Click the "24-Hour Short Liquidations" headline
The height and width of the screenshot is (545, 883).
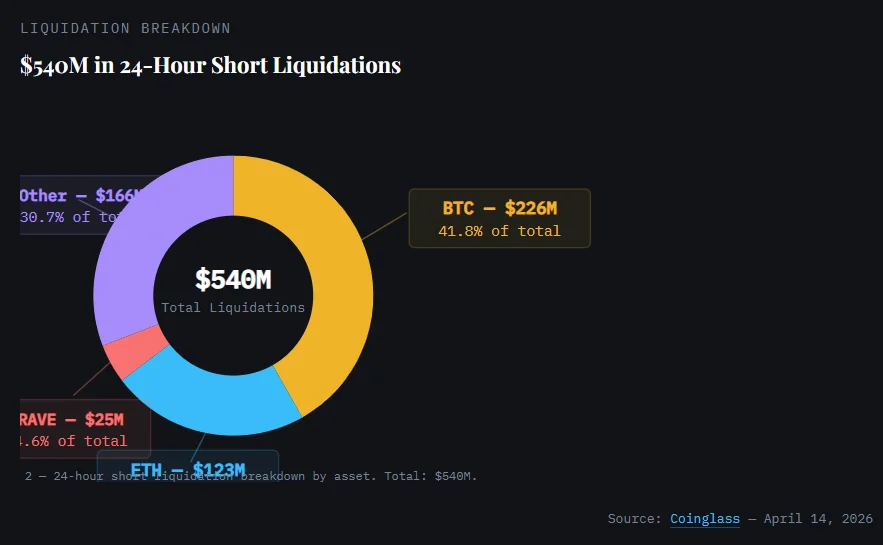tap(260, 66)
